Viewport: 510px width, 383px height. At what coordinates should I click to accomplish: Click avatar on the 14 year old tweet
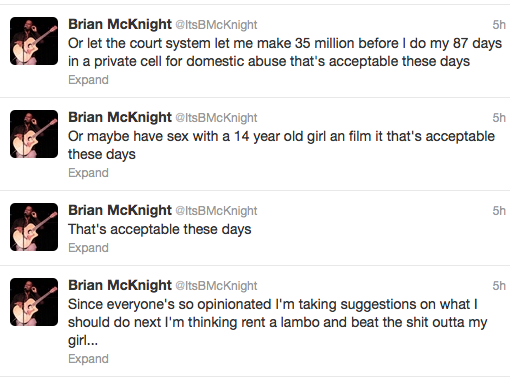click(34, 134)
